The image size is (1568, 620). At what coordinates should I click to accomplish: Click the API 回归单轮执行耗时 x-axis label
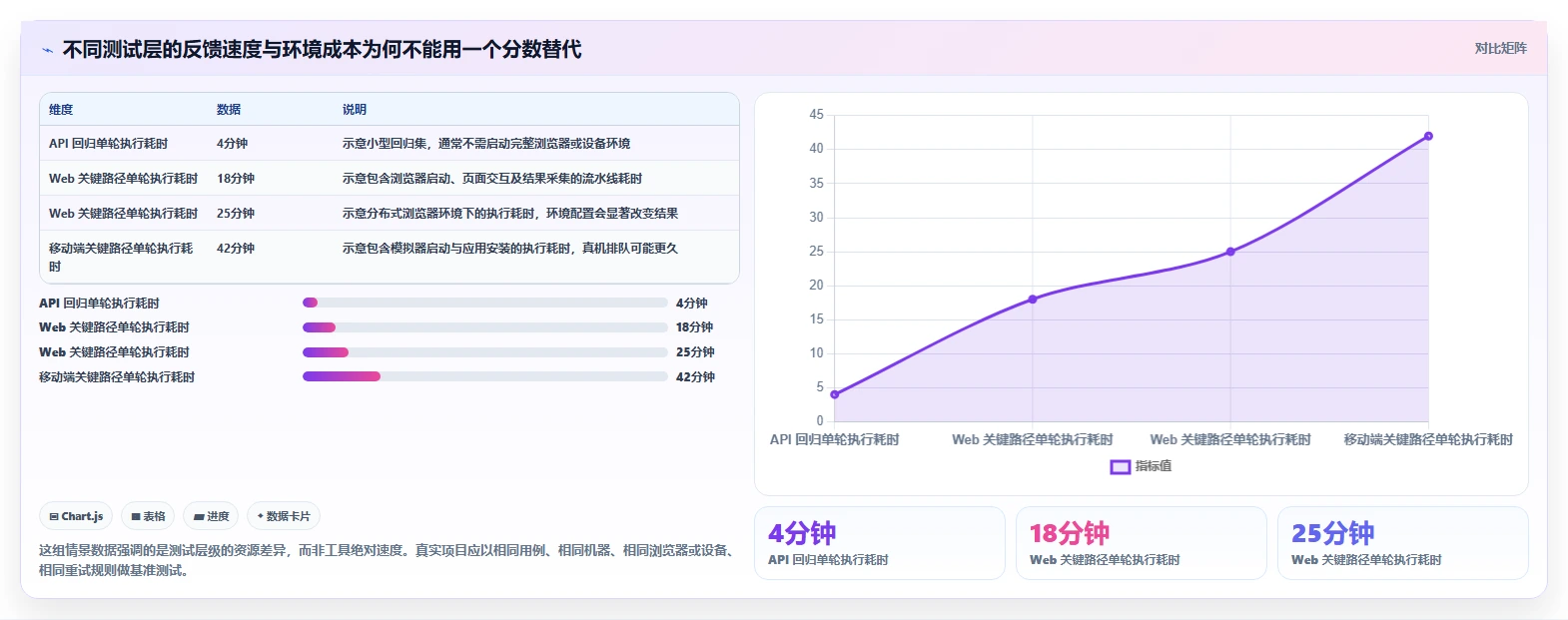tap(835, 439)
